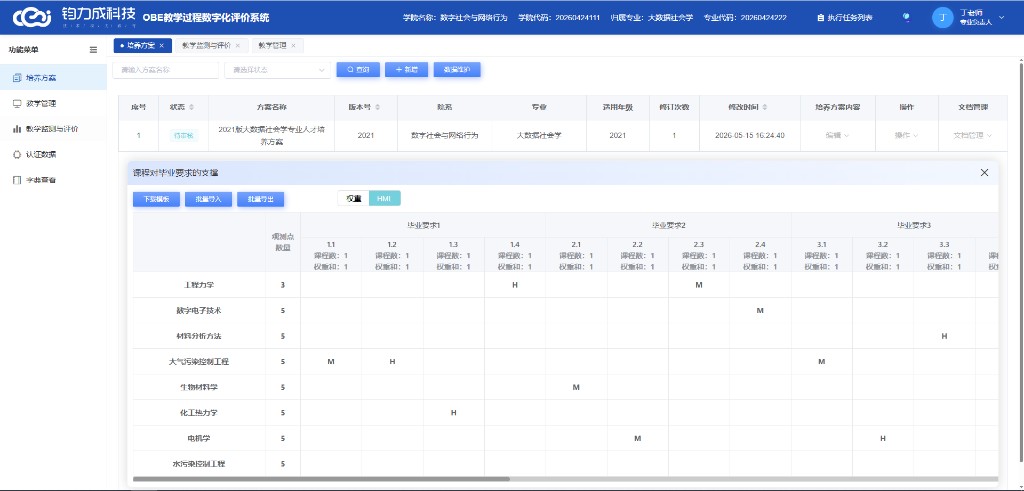Image resolution: width=1024 pixels, height=491 pixels.
Task: Sort by the 版本号 column arrows
Action: (377, 107)
